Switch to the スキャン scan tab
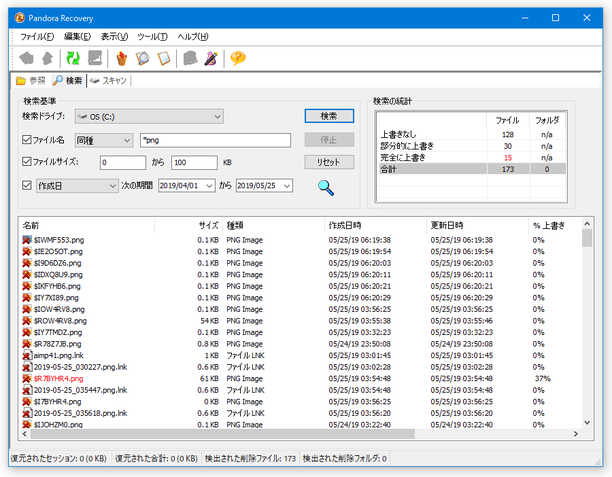Viewport: 612px width, 477px height. (x=108, y=80)
